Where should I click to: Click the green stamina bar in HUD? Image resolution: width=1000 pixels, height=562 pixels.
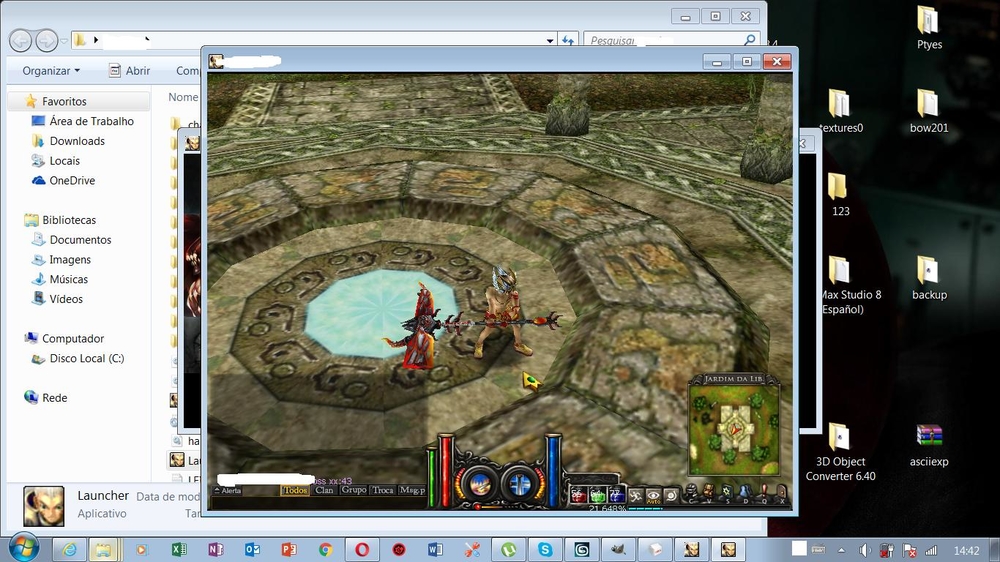click(x=432, y=477)
